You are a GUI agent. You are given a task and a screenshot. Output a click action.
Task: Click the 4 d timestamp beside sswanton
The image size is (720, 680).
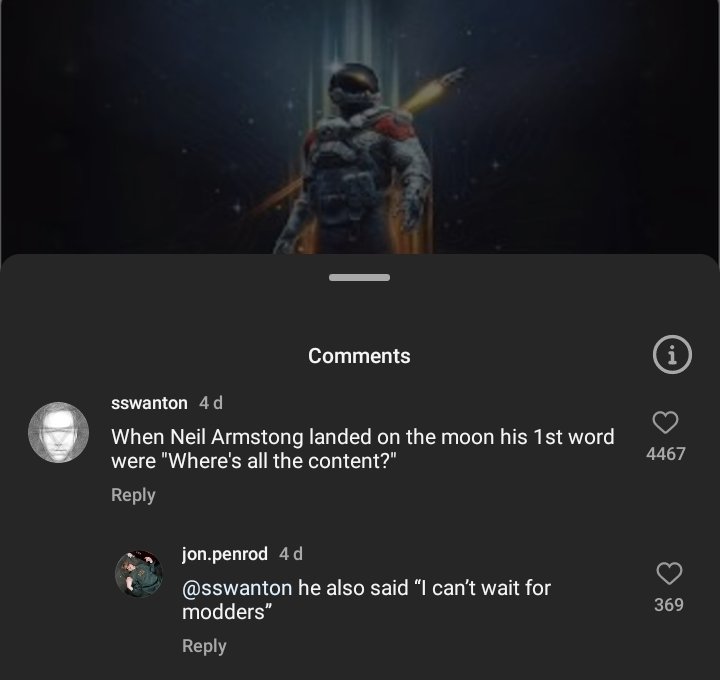(211, 402)
